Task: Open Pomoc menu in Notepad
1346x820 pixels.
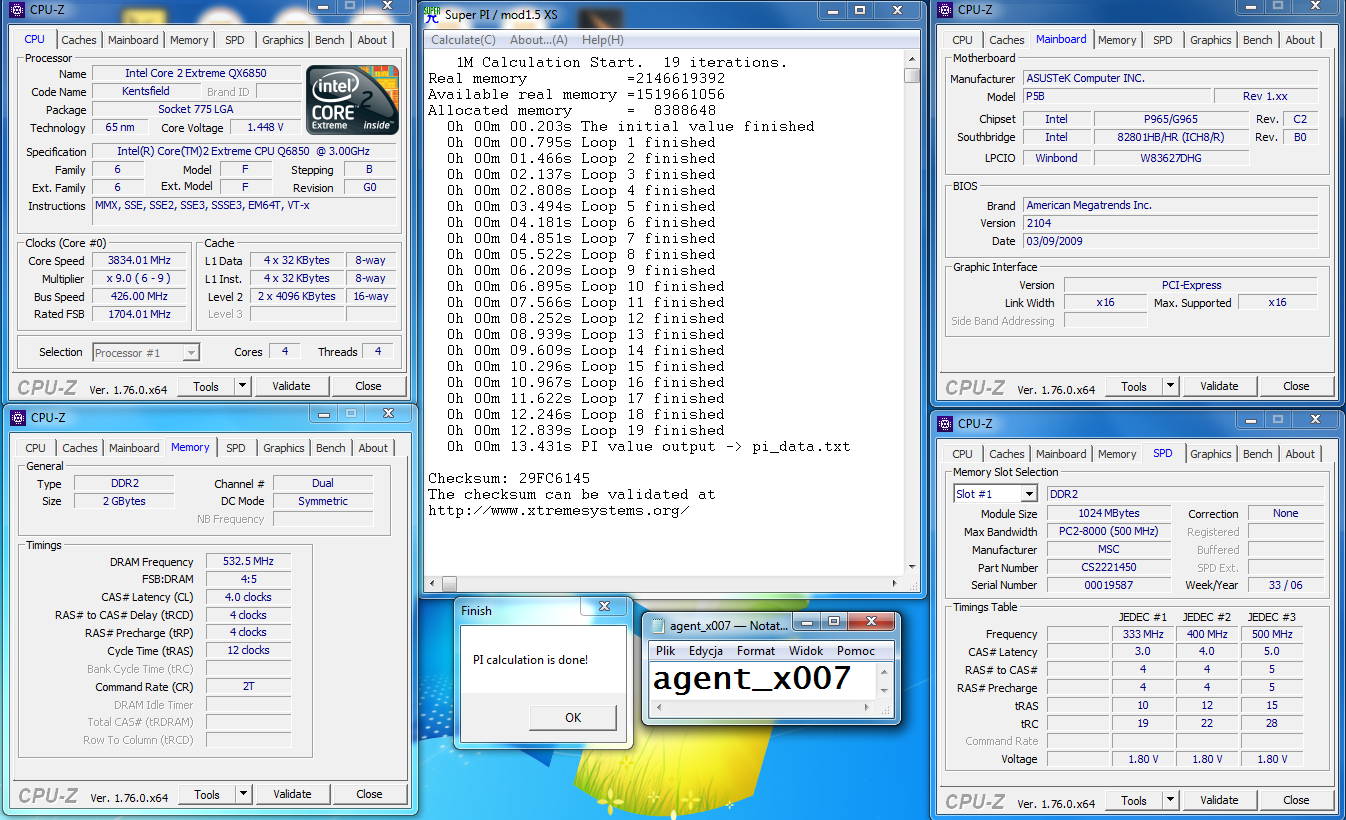Action: [x=856, y=651]
